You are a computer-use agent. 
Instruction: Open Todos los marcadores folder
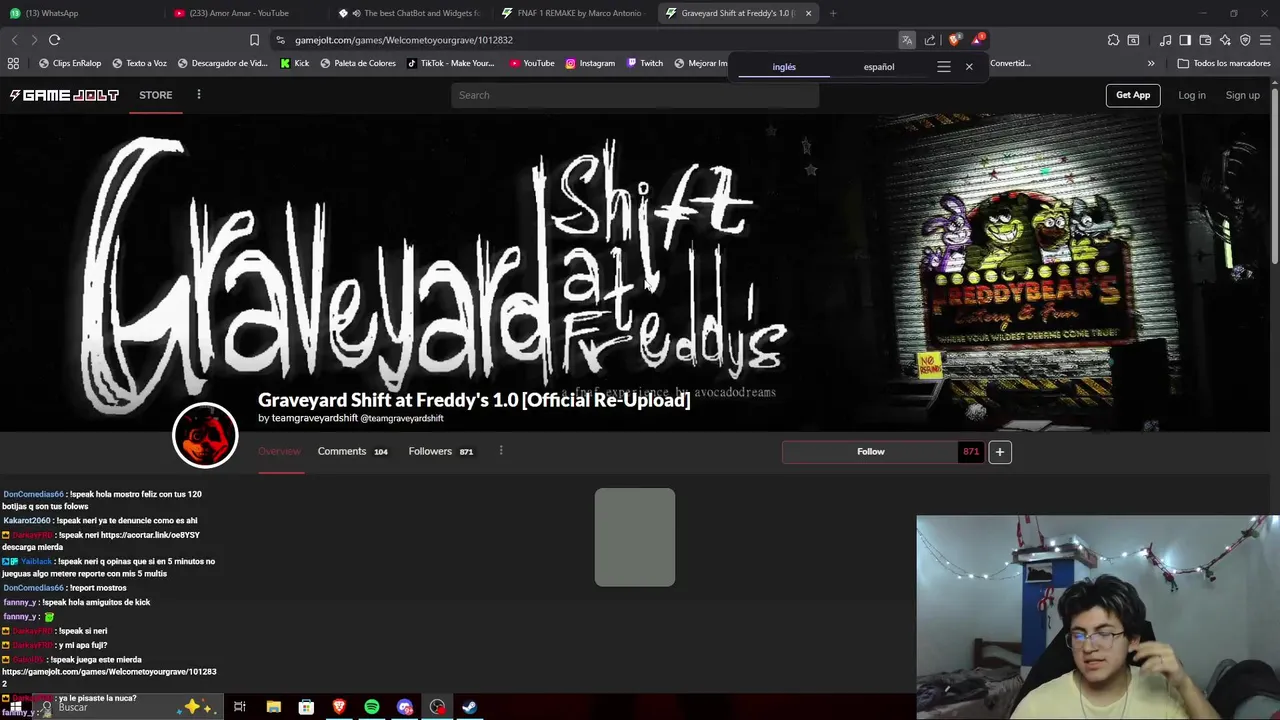1224,63
